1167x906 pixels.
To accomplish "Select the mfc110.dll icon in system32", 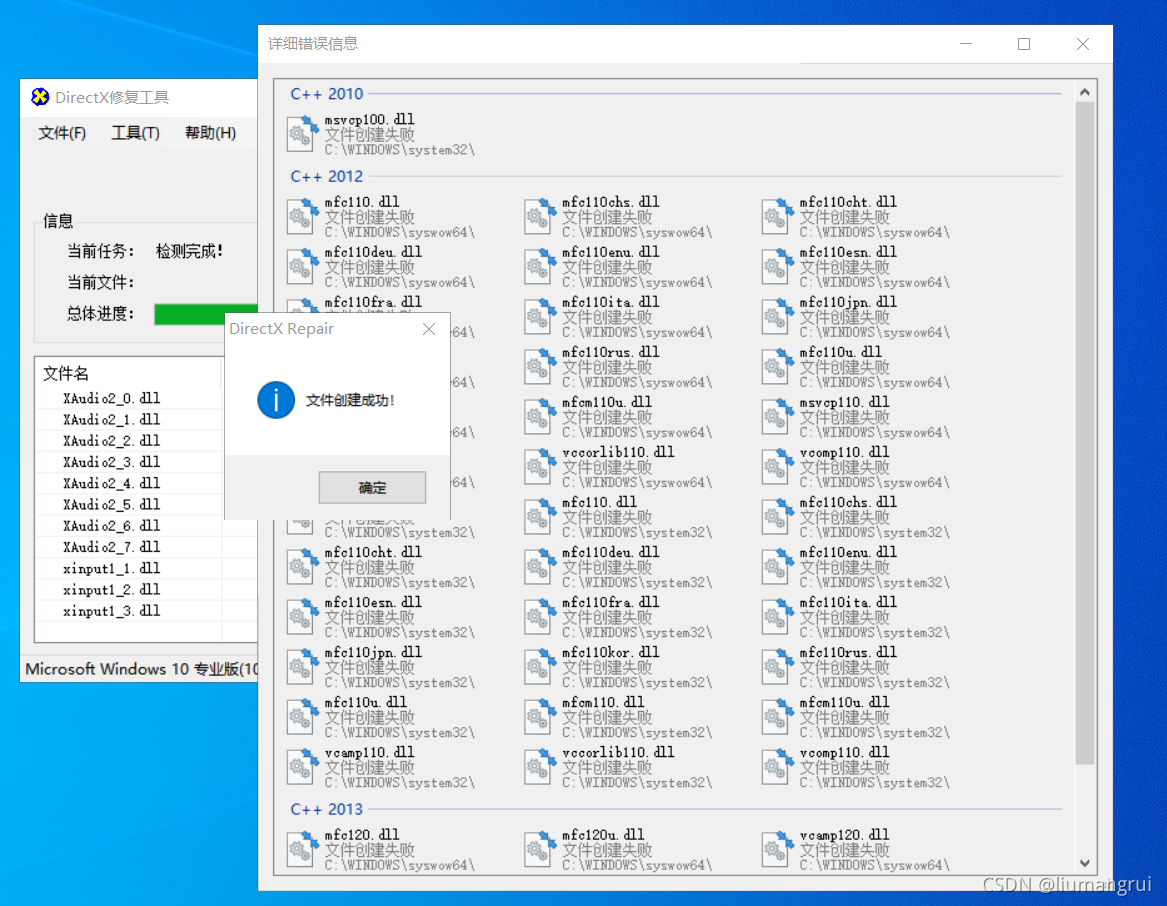I will click(x=540, y=517).
